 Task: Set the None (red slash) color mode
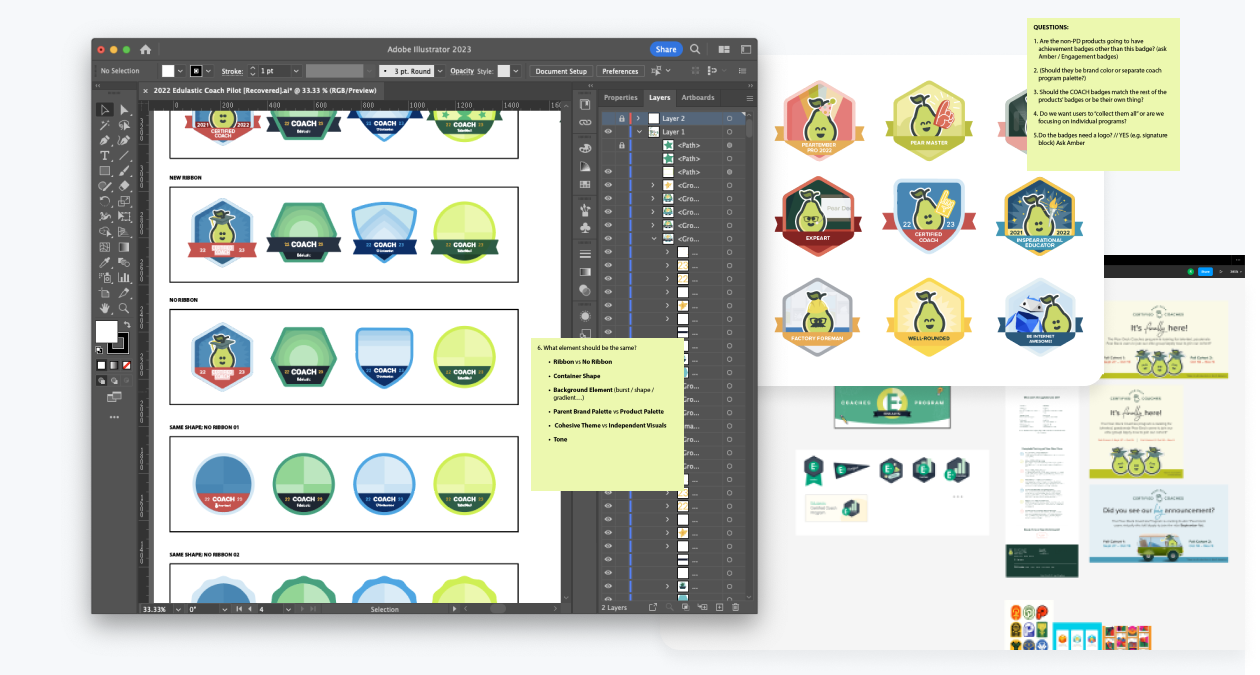tap(127, 365)
